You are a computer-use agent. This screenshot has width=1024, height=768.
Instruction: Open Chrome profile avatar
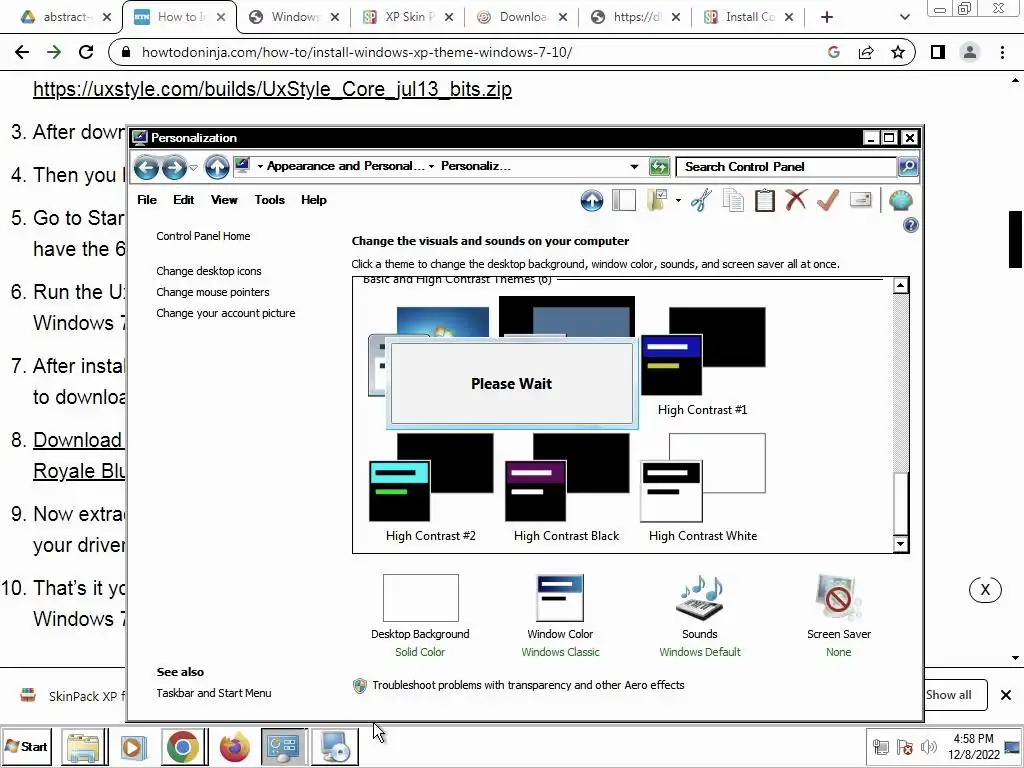tap(970, 52)
